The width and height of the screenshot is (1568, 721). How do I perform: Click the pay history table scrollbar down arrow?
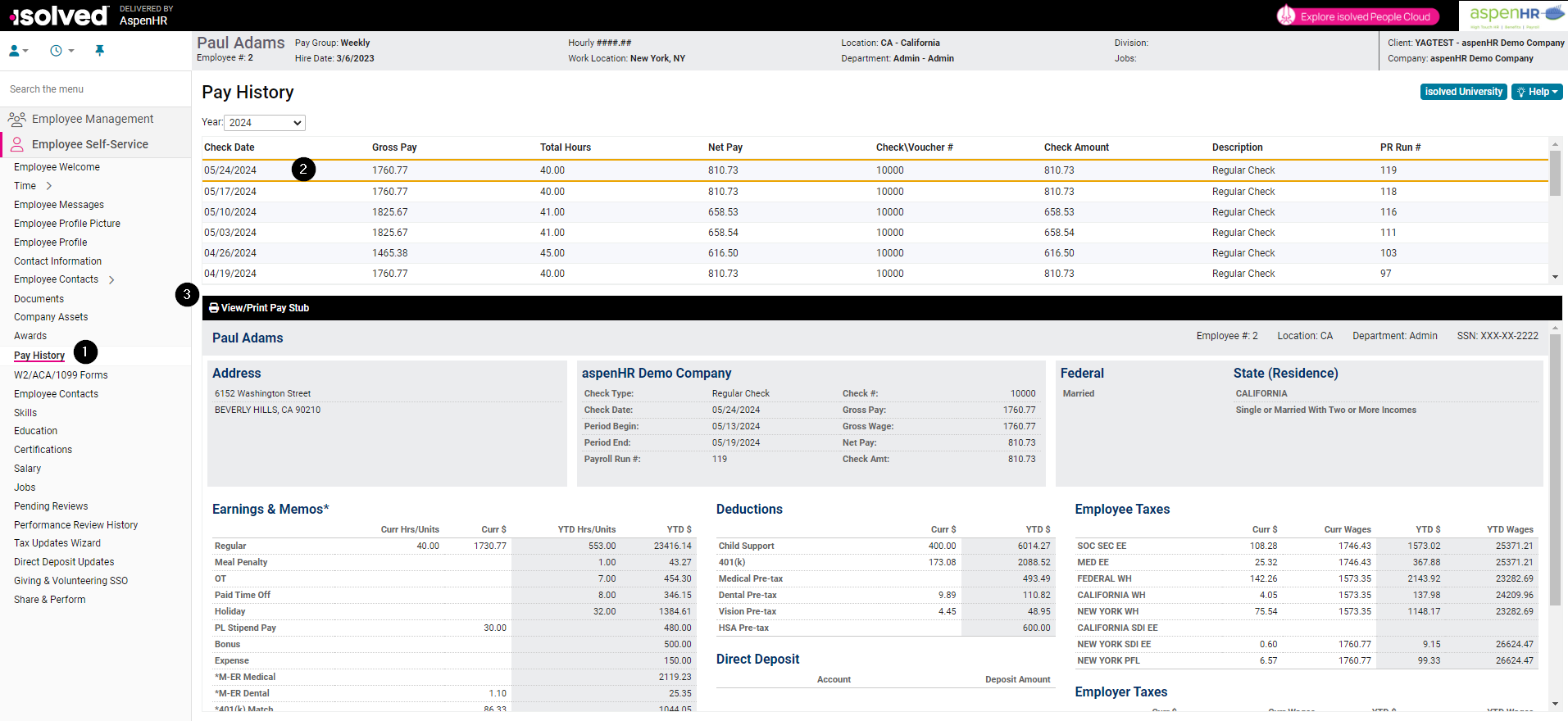tap(1555, 277)
